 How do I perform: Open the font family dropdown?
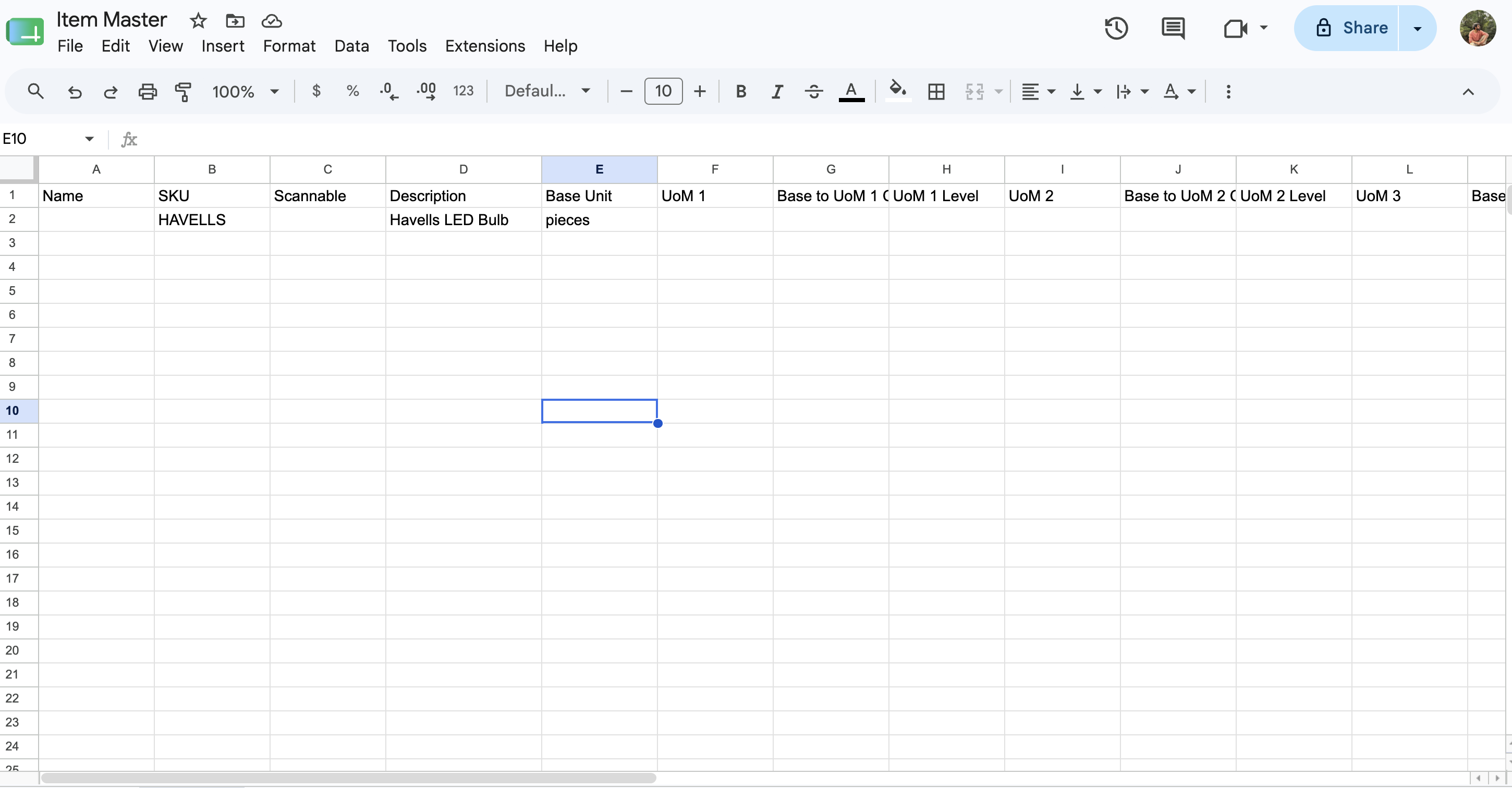[547, 91]
